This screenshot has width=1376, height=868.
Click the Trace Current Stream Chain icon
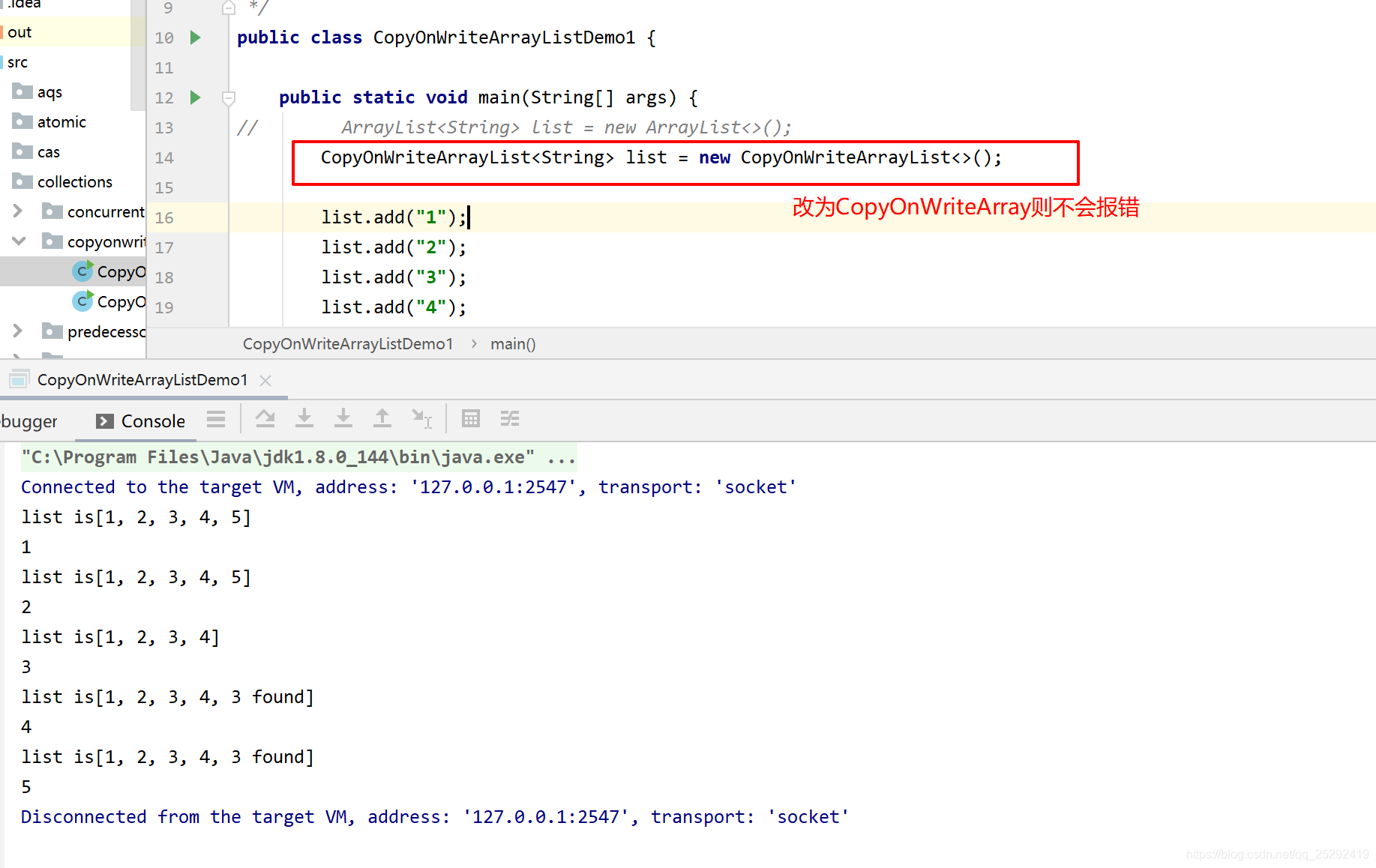510,418
